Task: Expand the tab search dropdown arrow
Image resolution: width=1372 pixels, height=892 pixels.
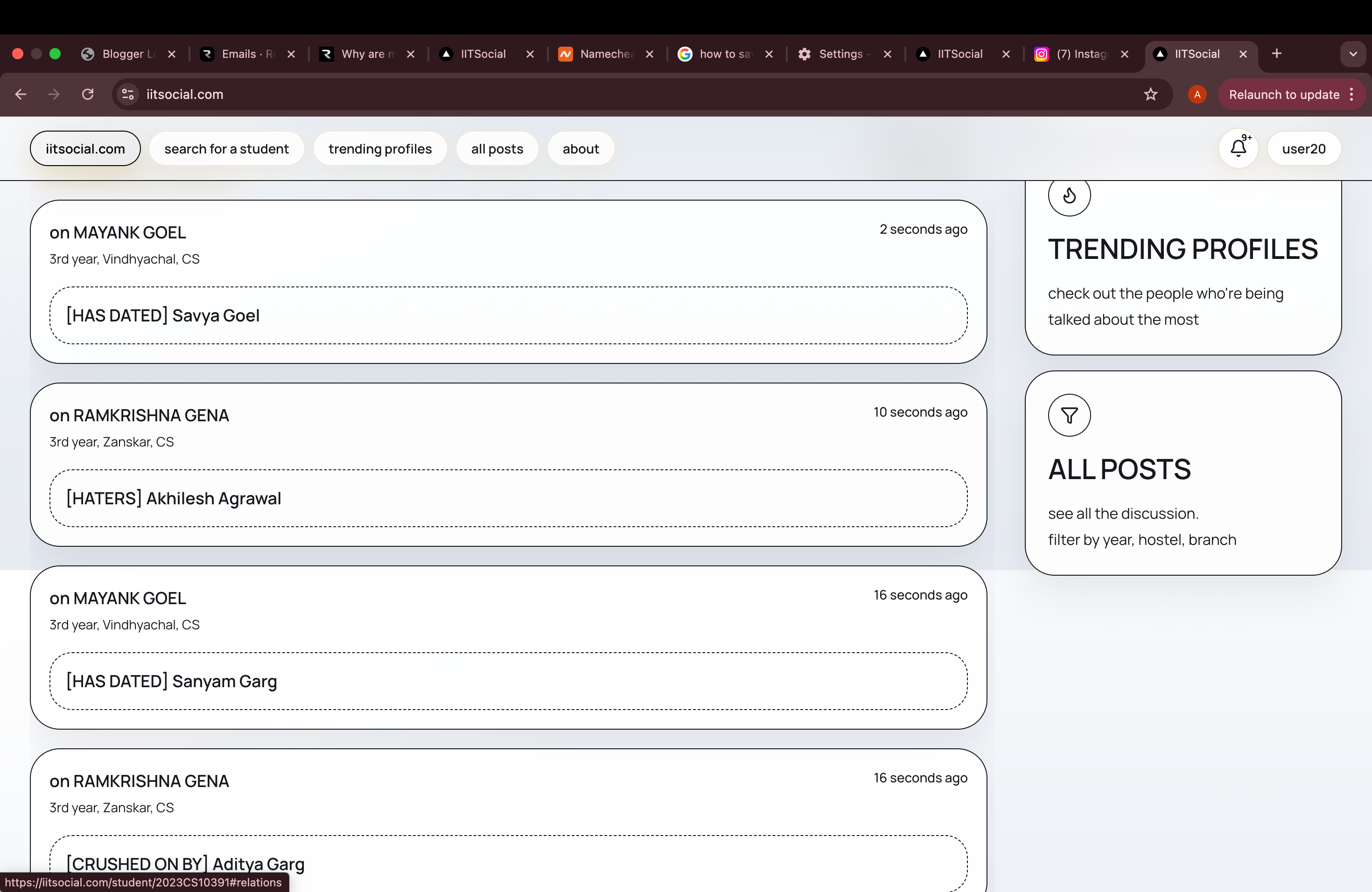Action: (1352, 54)
